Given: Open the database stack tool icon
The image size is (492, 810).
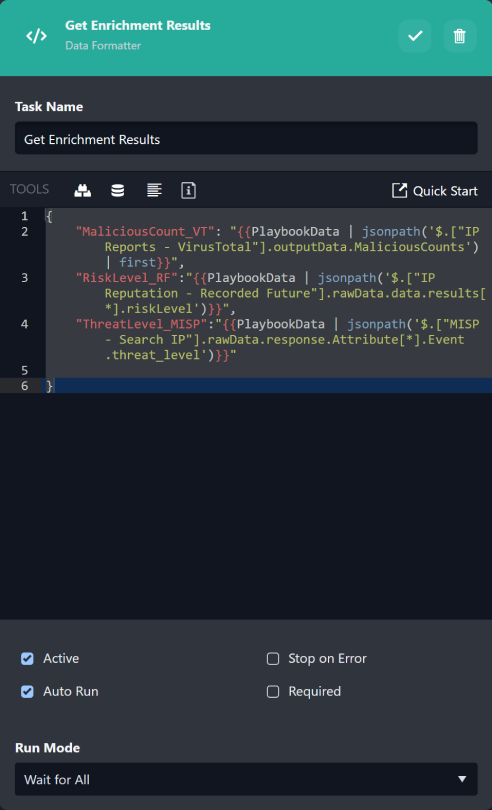Looking at the screenshot, I should (x=118, y=191).
